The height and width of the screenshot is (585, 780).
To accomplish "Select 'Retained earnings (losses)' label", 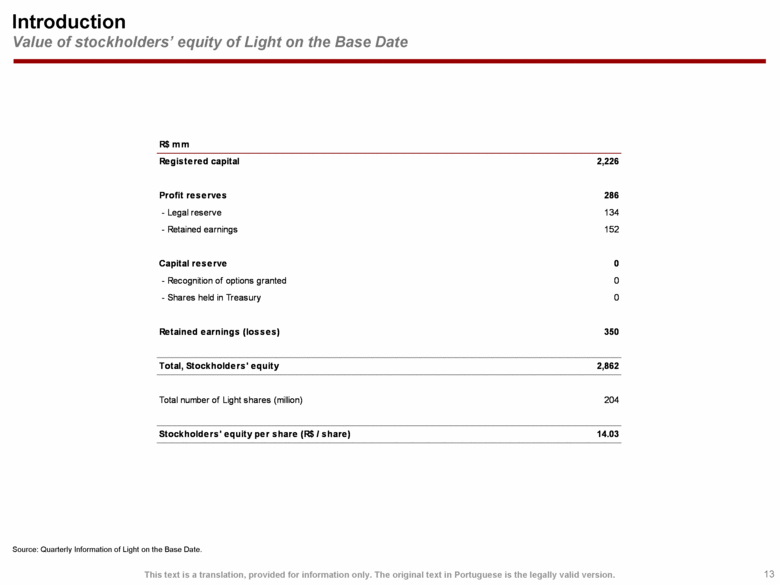I will [219, 332].
